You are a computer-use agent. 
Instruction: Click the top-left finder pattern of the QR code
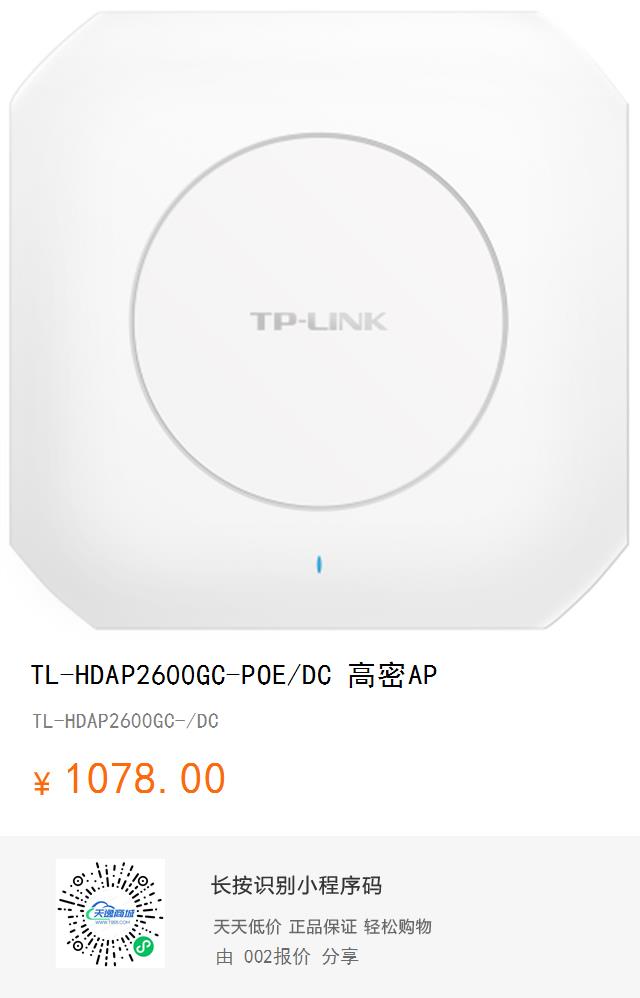click(x=78, y=882)
